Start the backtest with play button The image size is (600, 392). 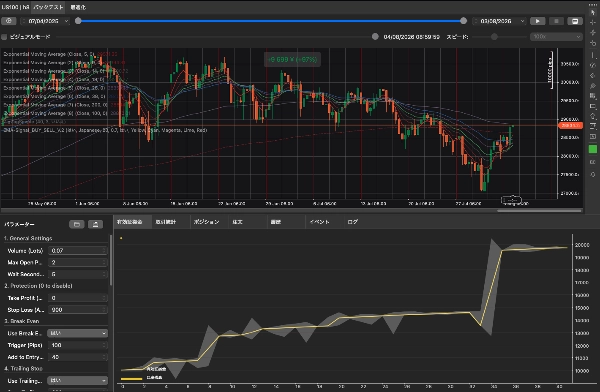click(538, 21)
